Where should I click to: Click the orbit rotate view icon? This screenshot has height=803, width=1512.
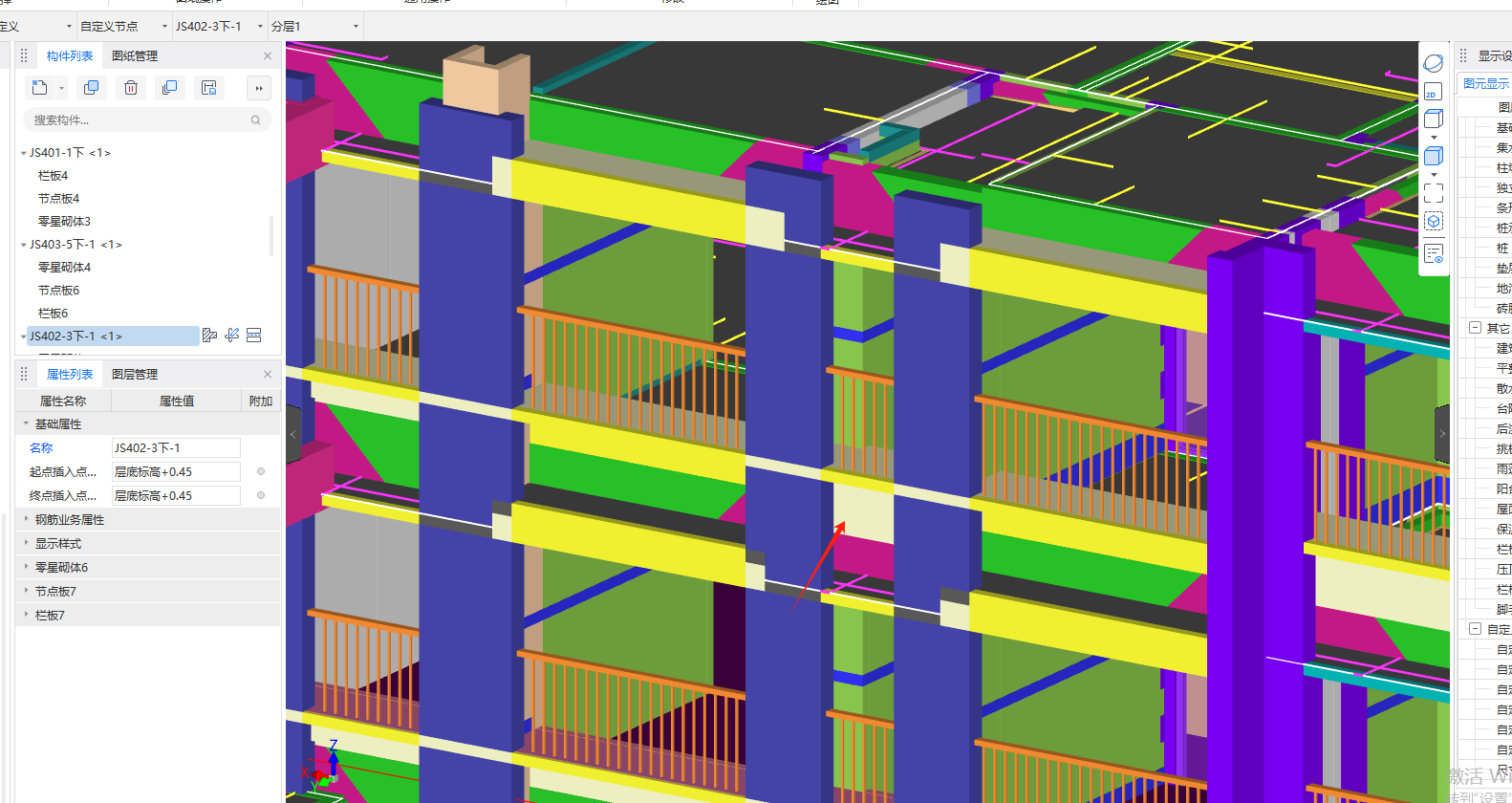[1434, 64]
